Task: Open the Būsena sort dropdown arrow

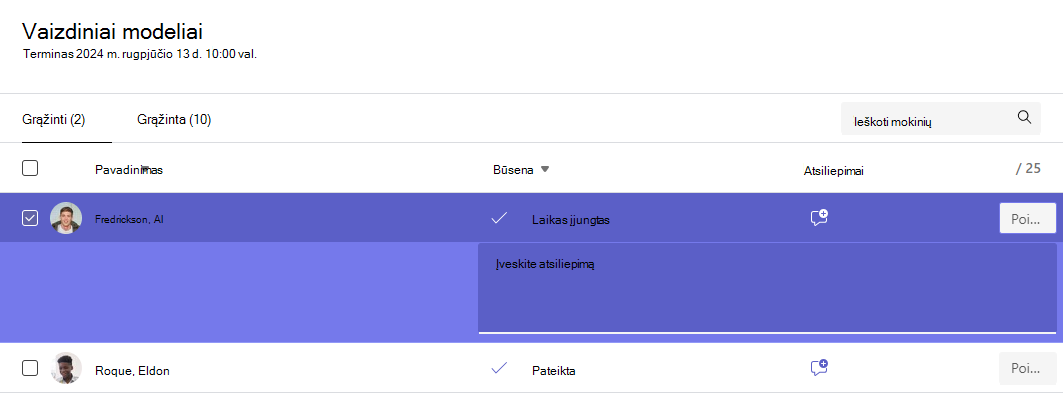Action: pyautogui.click(x=544, y=169)
